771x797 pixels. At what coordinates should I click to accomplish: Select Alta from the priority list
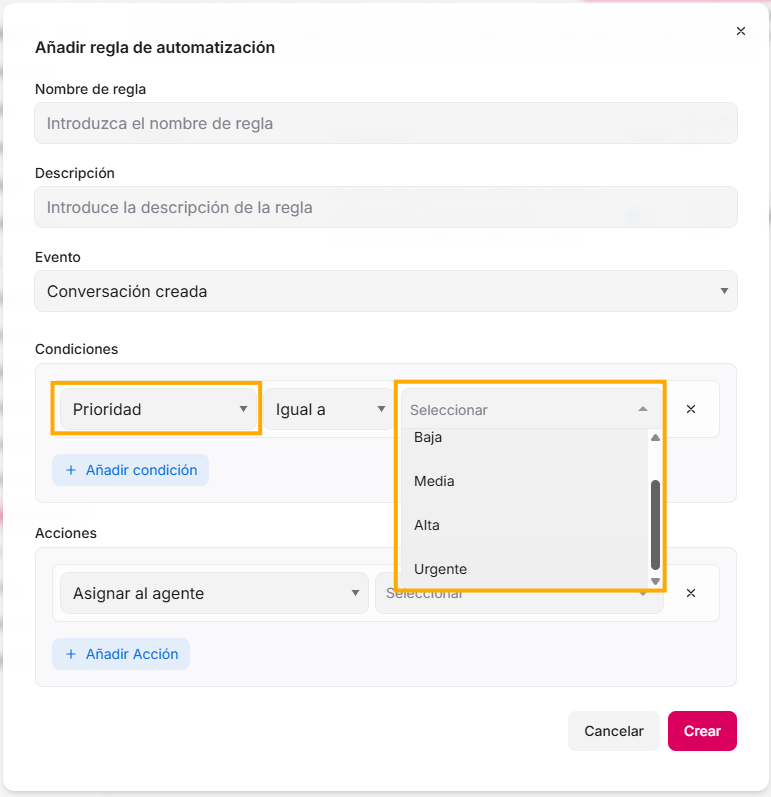coord(427,525)
